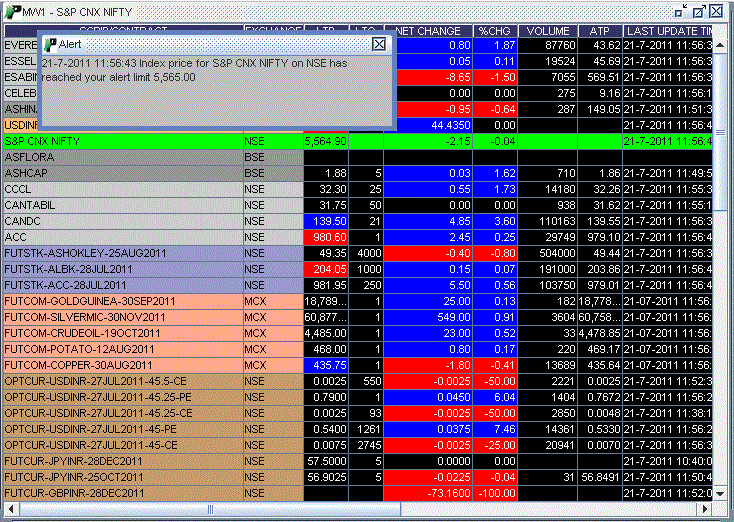
Task: Select the ACC scrip row
Action: [122, 237]
